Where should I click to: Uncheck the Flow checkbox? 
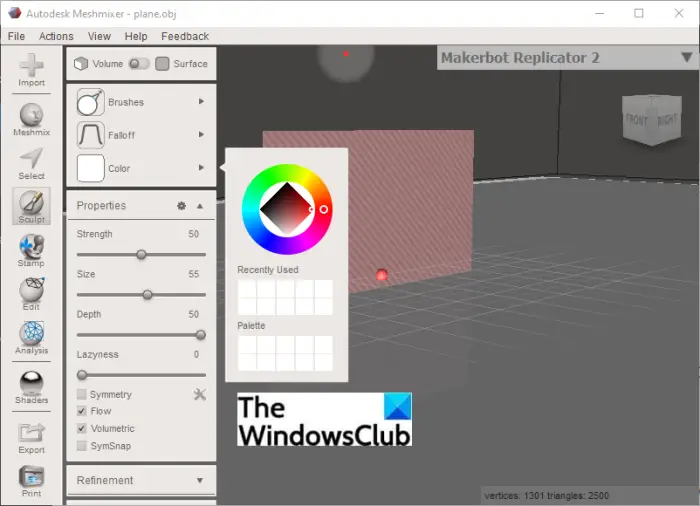point(82,411)
